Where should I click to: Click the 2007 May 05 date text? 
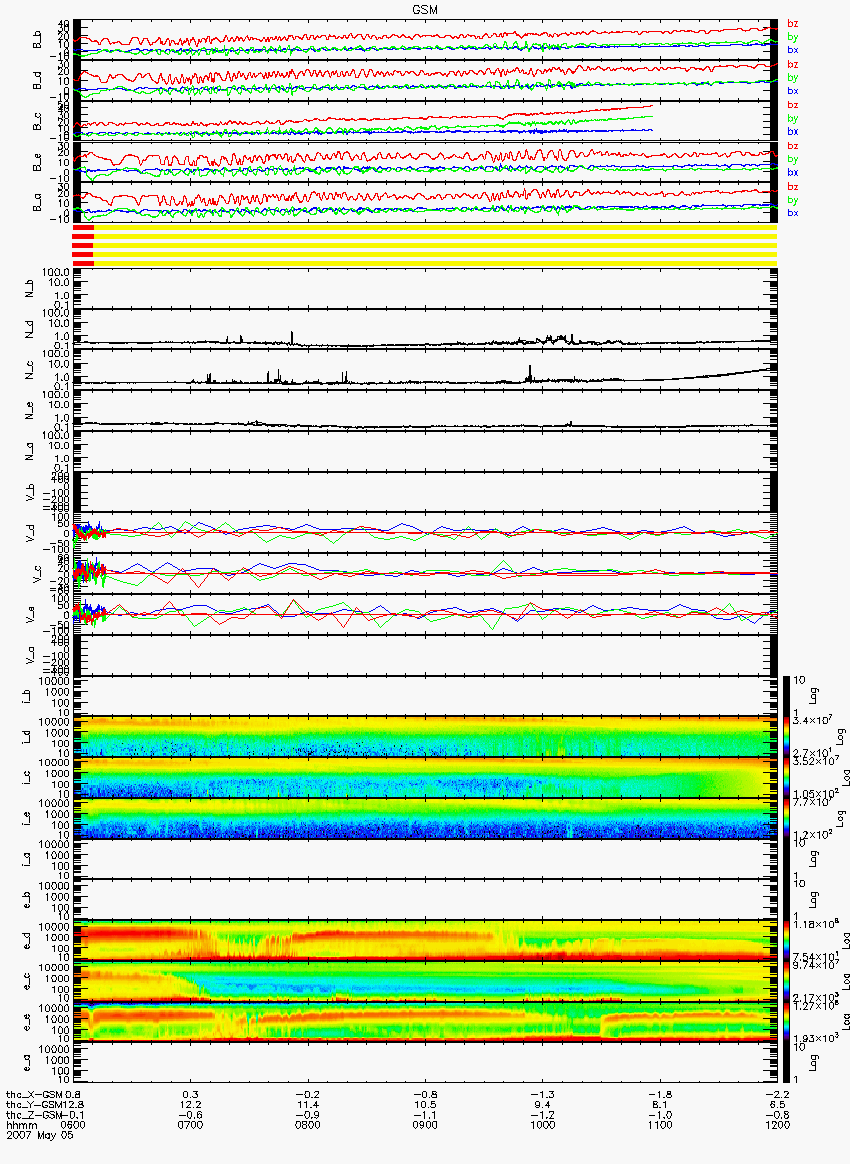click(x=40, y=1135)
